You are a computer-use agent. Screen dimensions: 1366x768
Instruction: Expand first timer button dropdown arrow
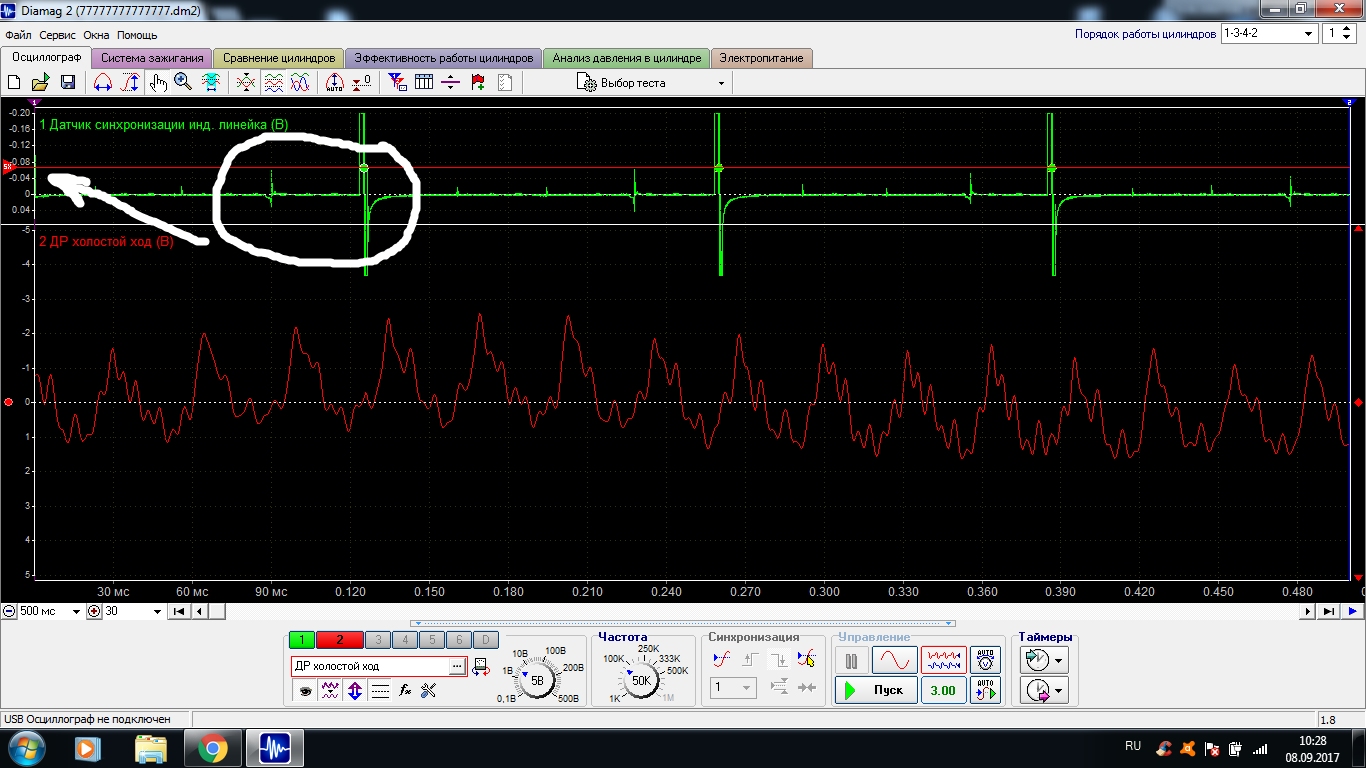click(x=1060, y=661)
